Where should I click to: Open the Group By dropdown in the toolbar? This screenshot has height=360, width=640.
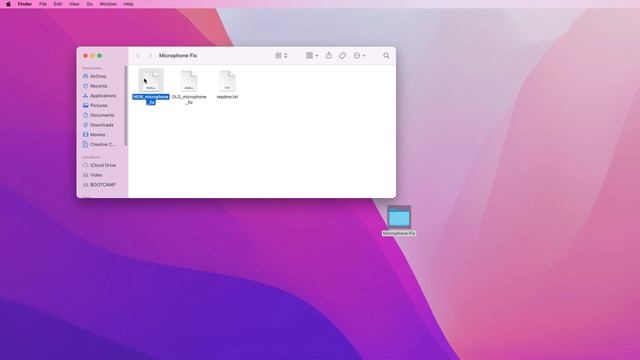(312, 56)
